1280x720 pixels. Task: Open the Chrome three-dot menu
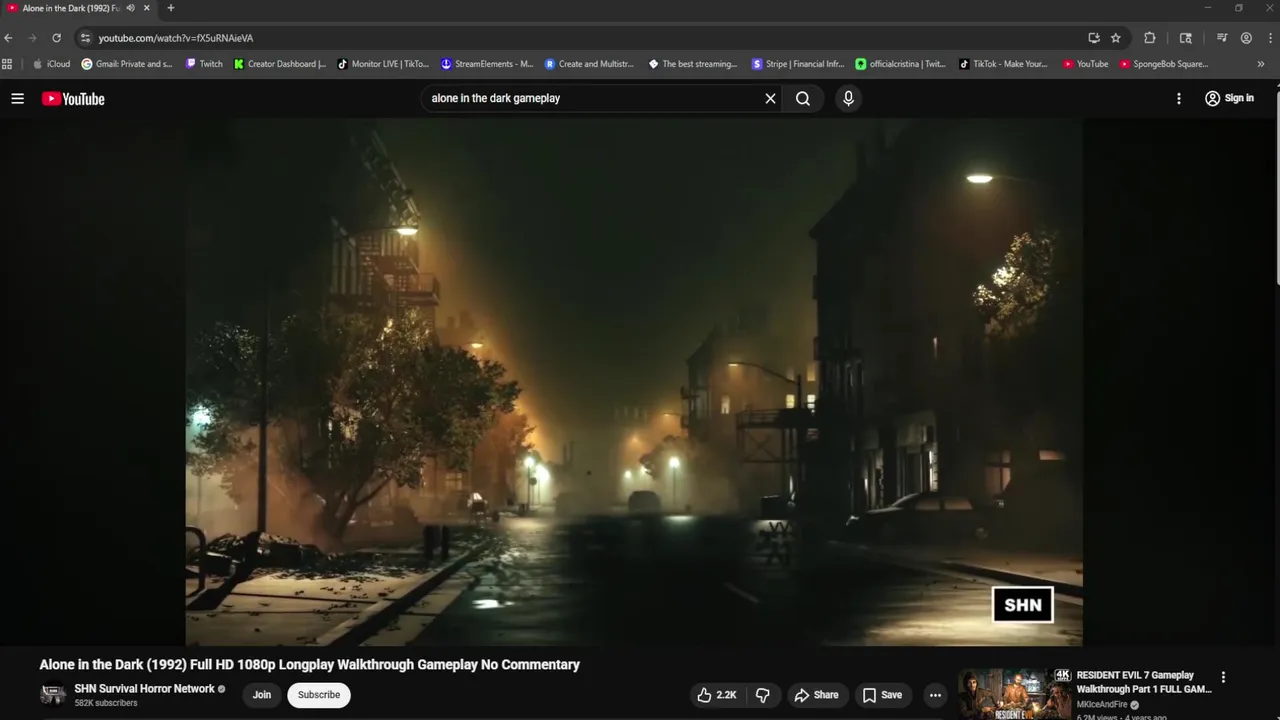1268,38
